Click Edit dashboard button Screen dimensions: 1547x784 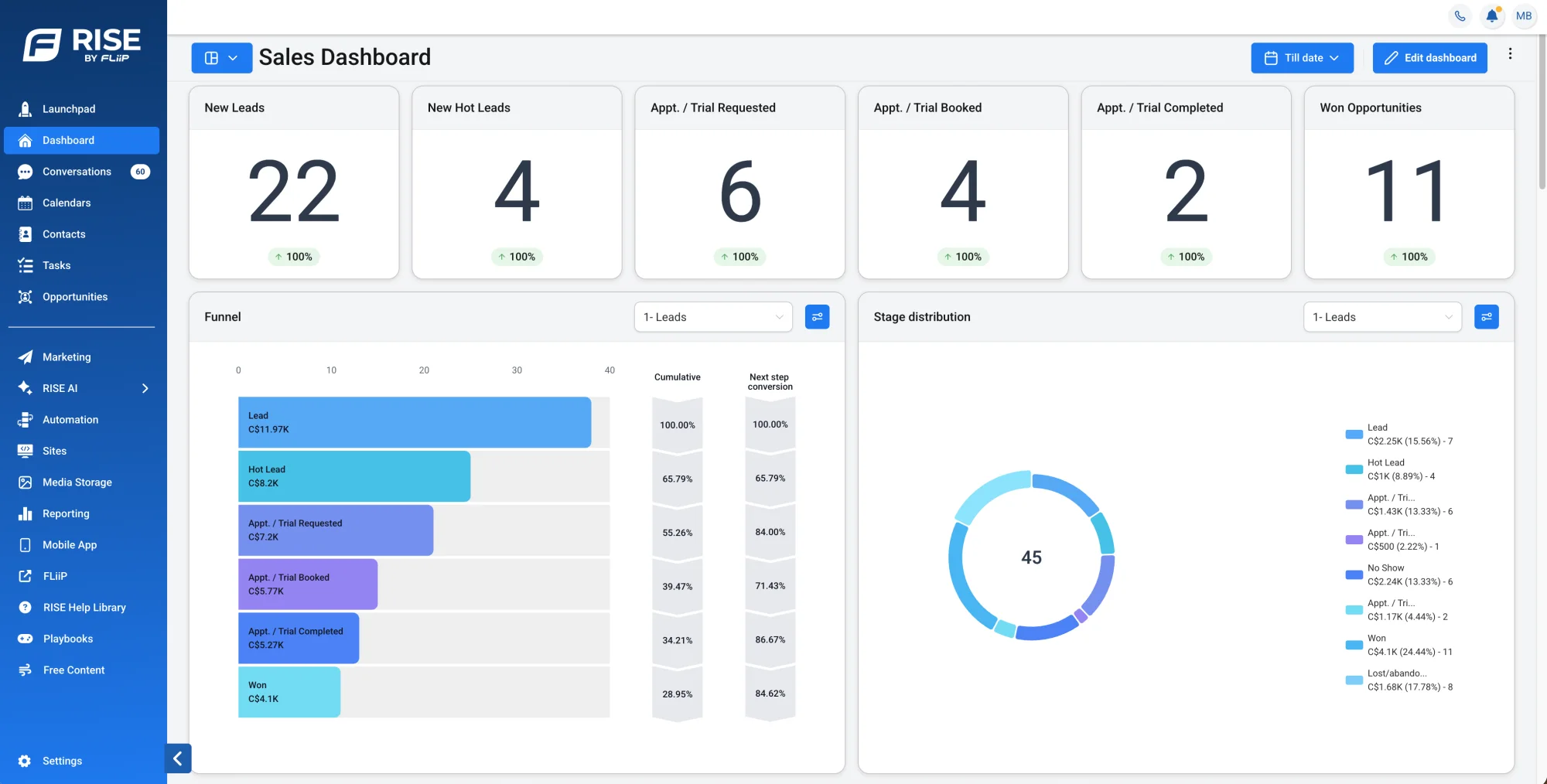tap(1429, 58)
